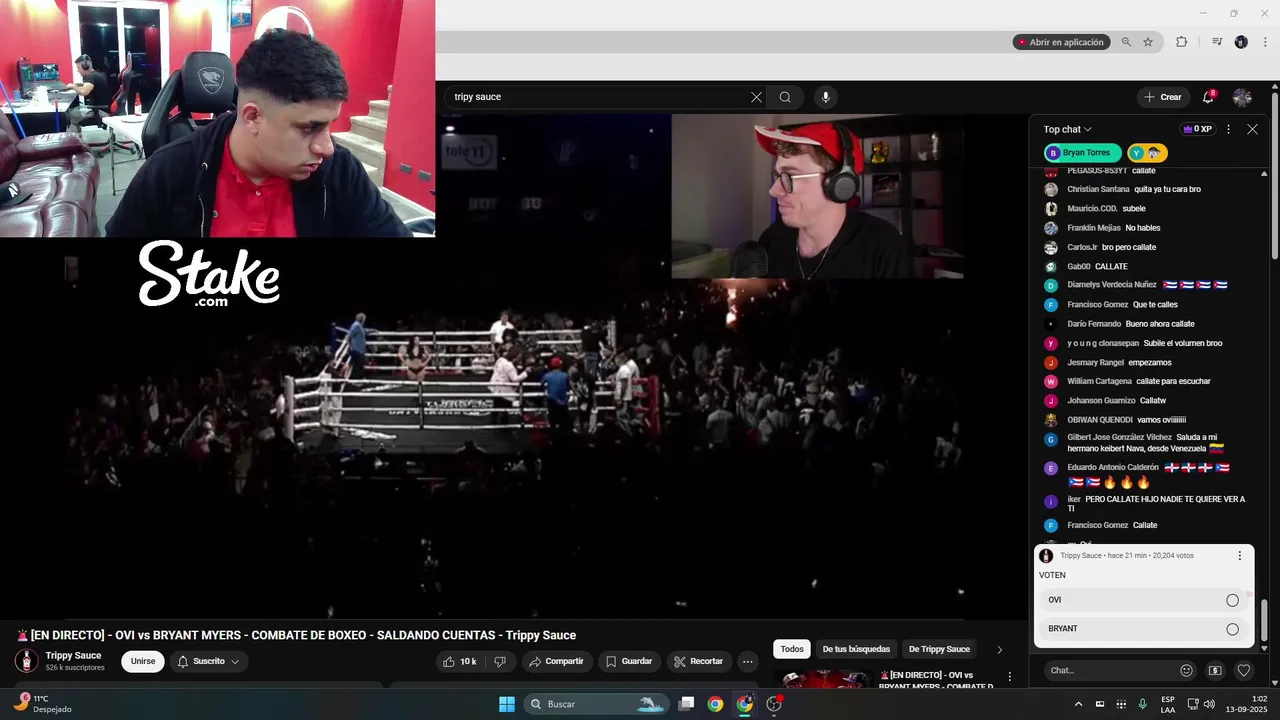Viewport: 1280px width, 720px height.
Task: Open more video actions ellipsis
Action: [x=747, y=661]
